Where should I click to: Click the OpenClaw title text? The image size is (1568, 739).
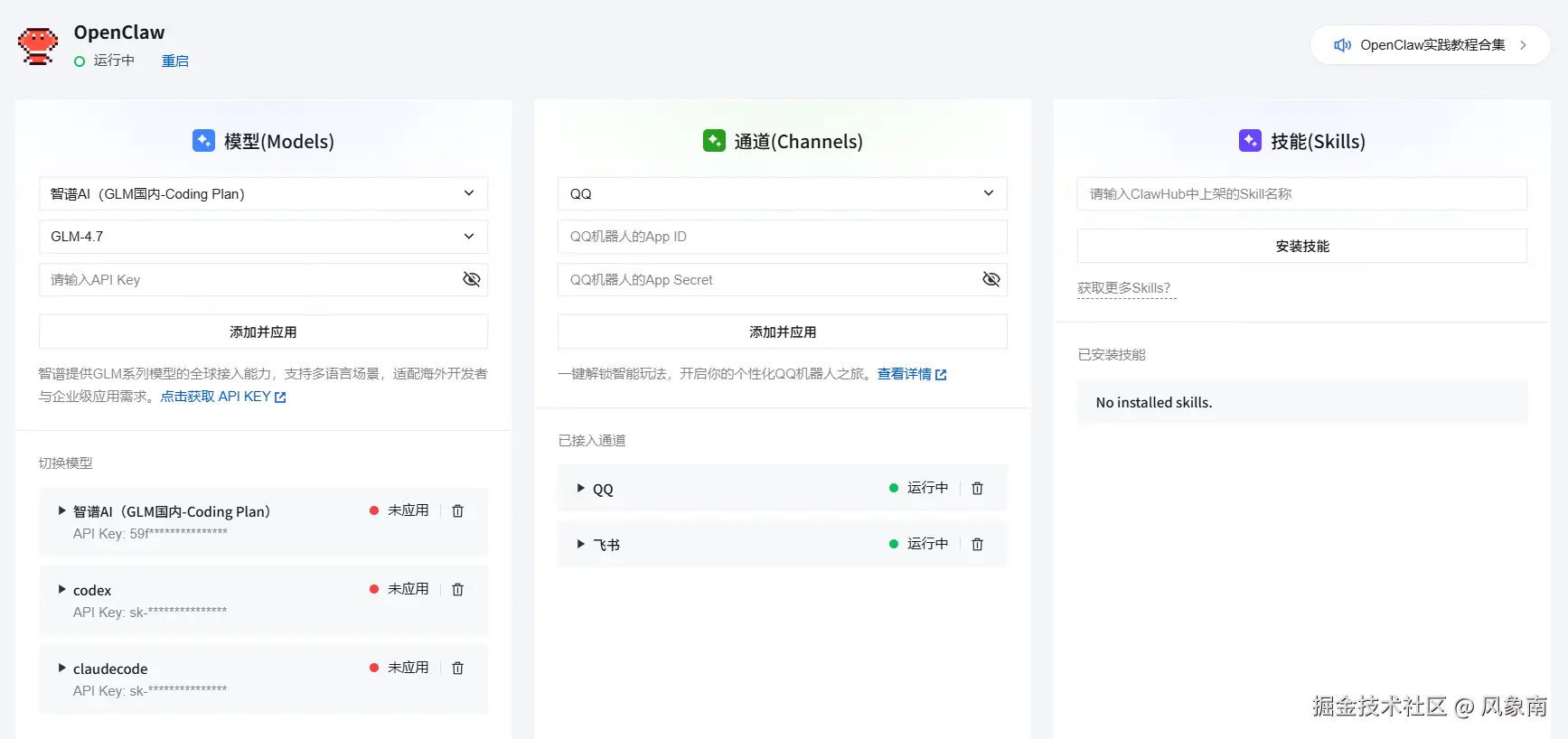click(119, 33)
